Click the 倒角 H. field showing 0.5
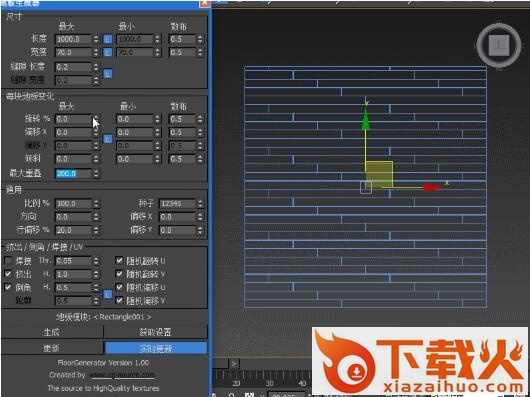 (x=73, y=288)
